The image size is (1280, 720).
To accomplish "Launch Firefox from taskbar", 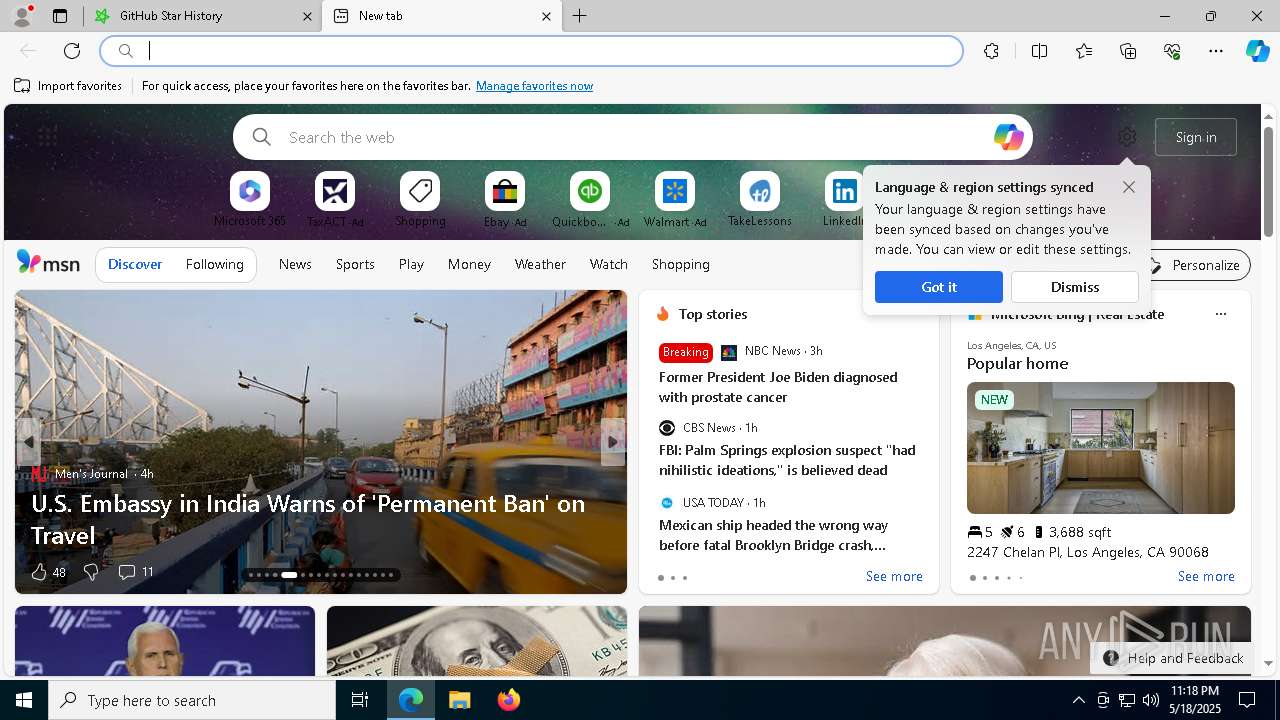I will [509, 700].
